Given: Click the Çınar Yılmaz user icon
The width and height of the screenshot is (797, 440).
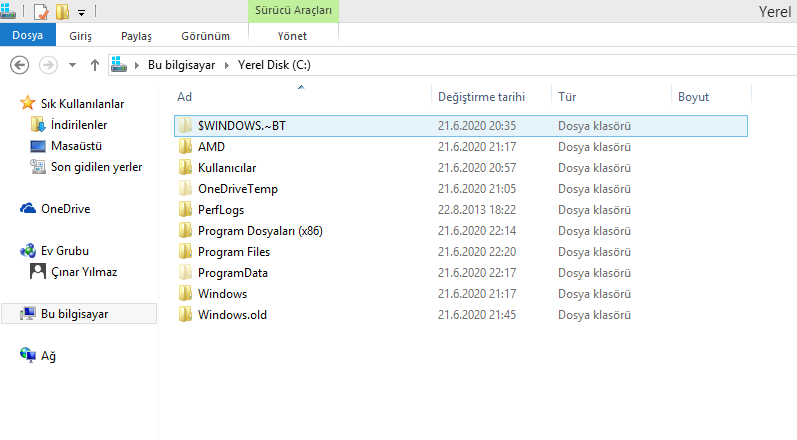Looking at the screenshot, I should tap(38, 271).
